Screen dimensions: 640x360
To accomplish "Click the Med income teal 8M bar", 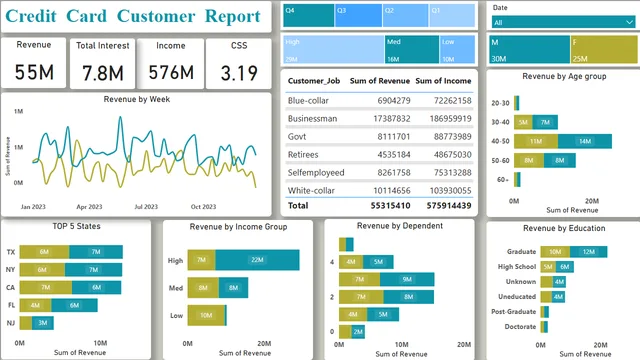I will (233, 288).
